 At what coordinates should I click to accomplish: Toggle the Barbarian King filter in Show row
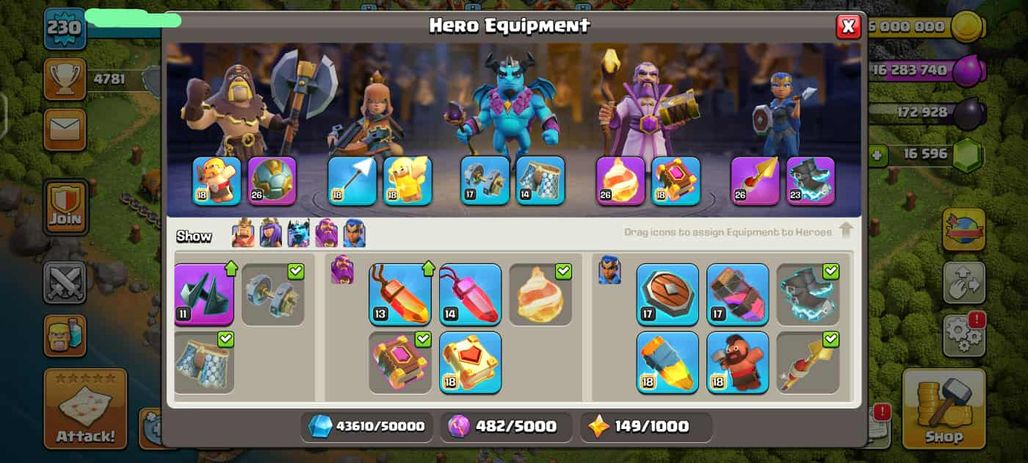coord(243,233)
